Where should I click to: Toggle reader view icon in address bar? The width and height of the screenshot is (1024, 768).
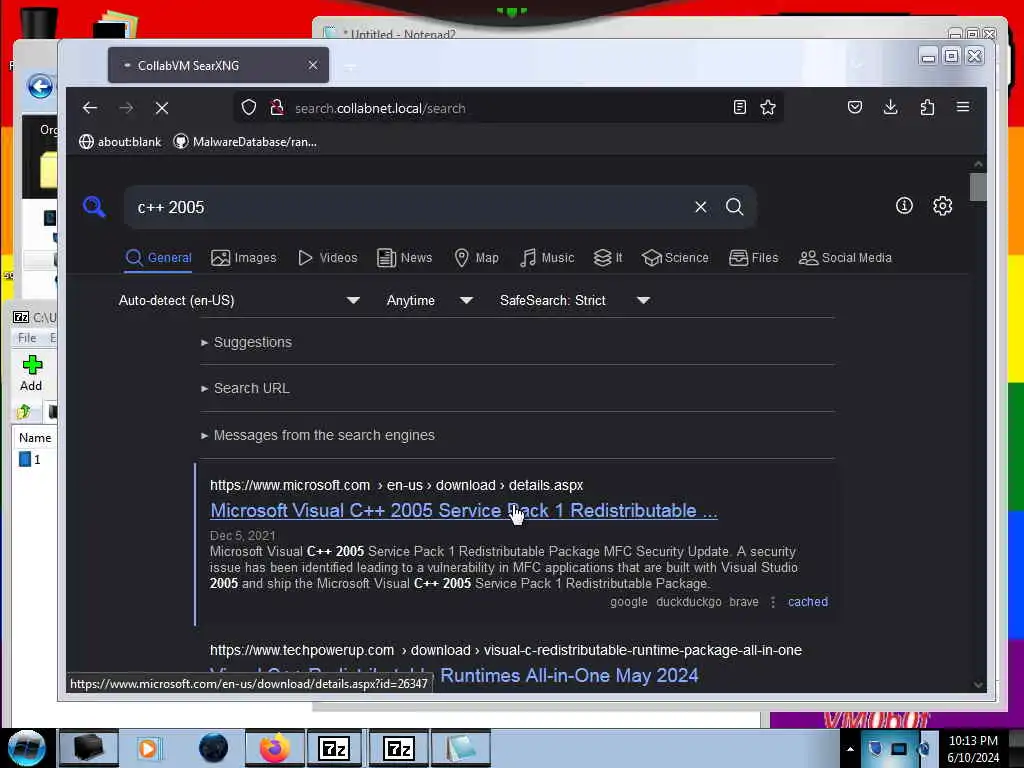pos(739,108)
